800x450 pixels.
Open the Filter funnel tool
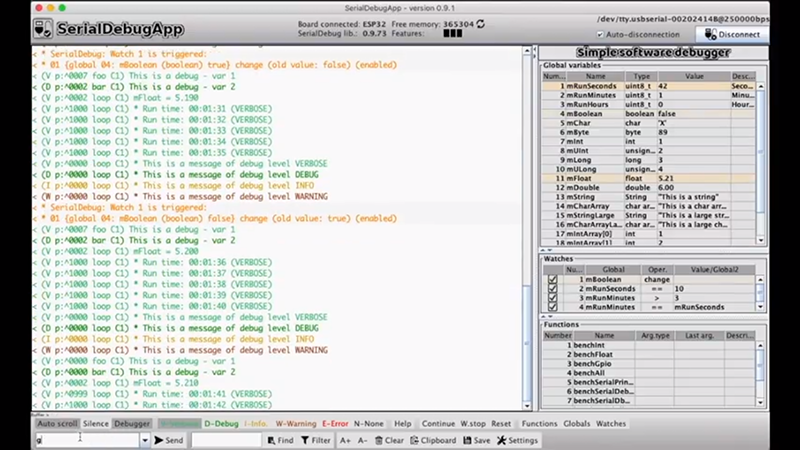[x=315, y=440]
